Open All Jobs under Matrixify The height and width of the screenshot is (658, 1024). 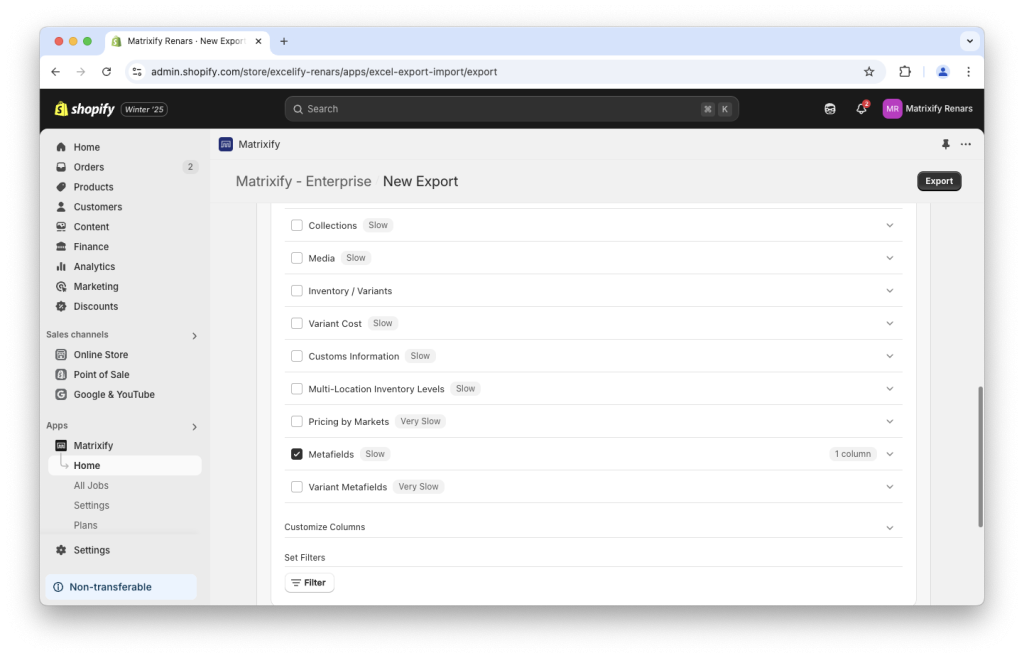pos(91,485)
